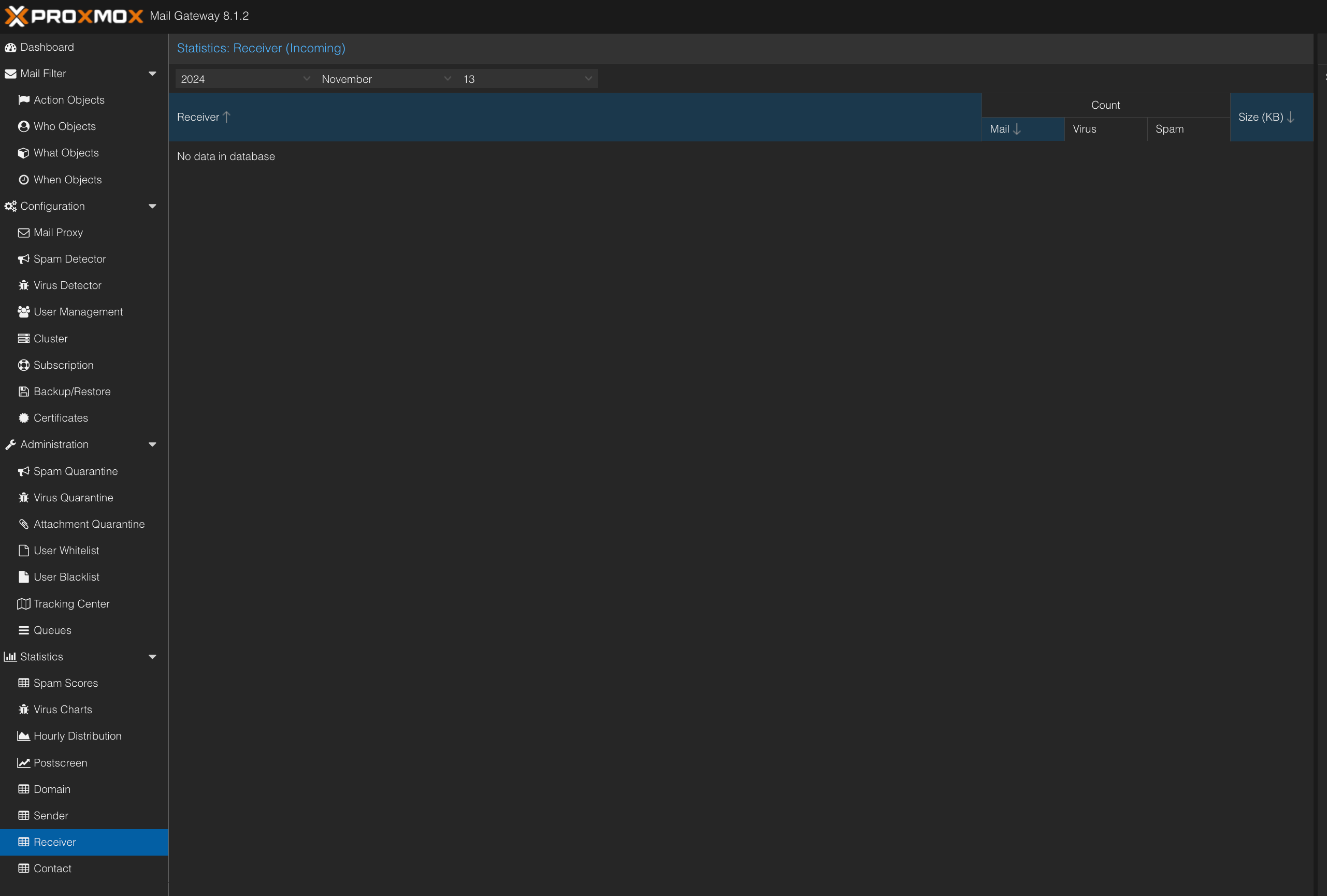Click the Certificates badge icon
Screen dimensions: 1327x896
tap(23, 418)
